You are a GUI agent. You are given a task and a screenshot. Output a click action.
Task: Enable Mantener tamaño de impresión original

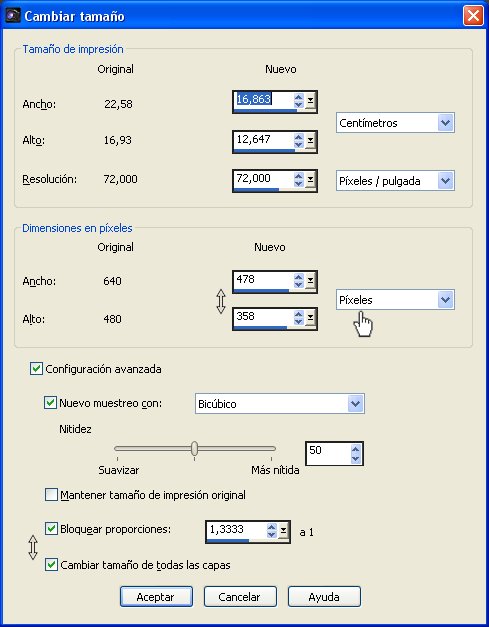pos(51,495)
